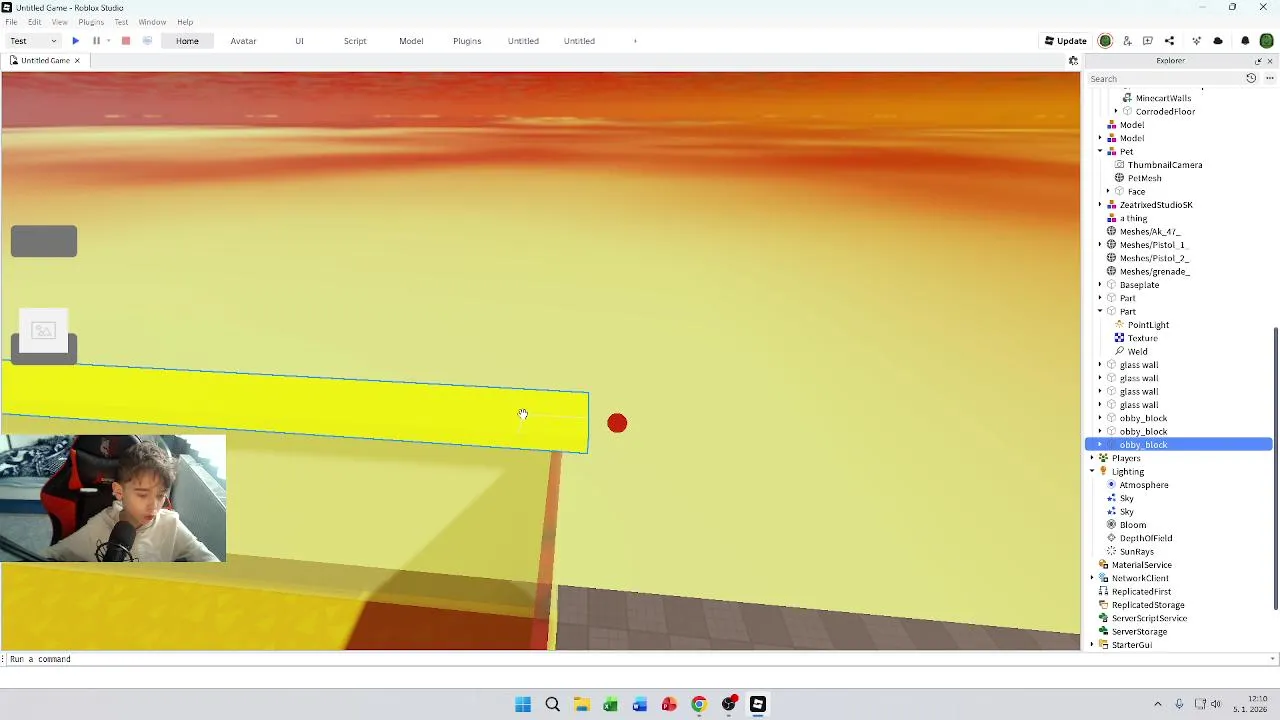Click the hat-shaped icon in the top toolbar
Screen dimensions: 1280x720
[x=1218, y=41]
